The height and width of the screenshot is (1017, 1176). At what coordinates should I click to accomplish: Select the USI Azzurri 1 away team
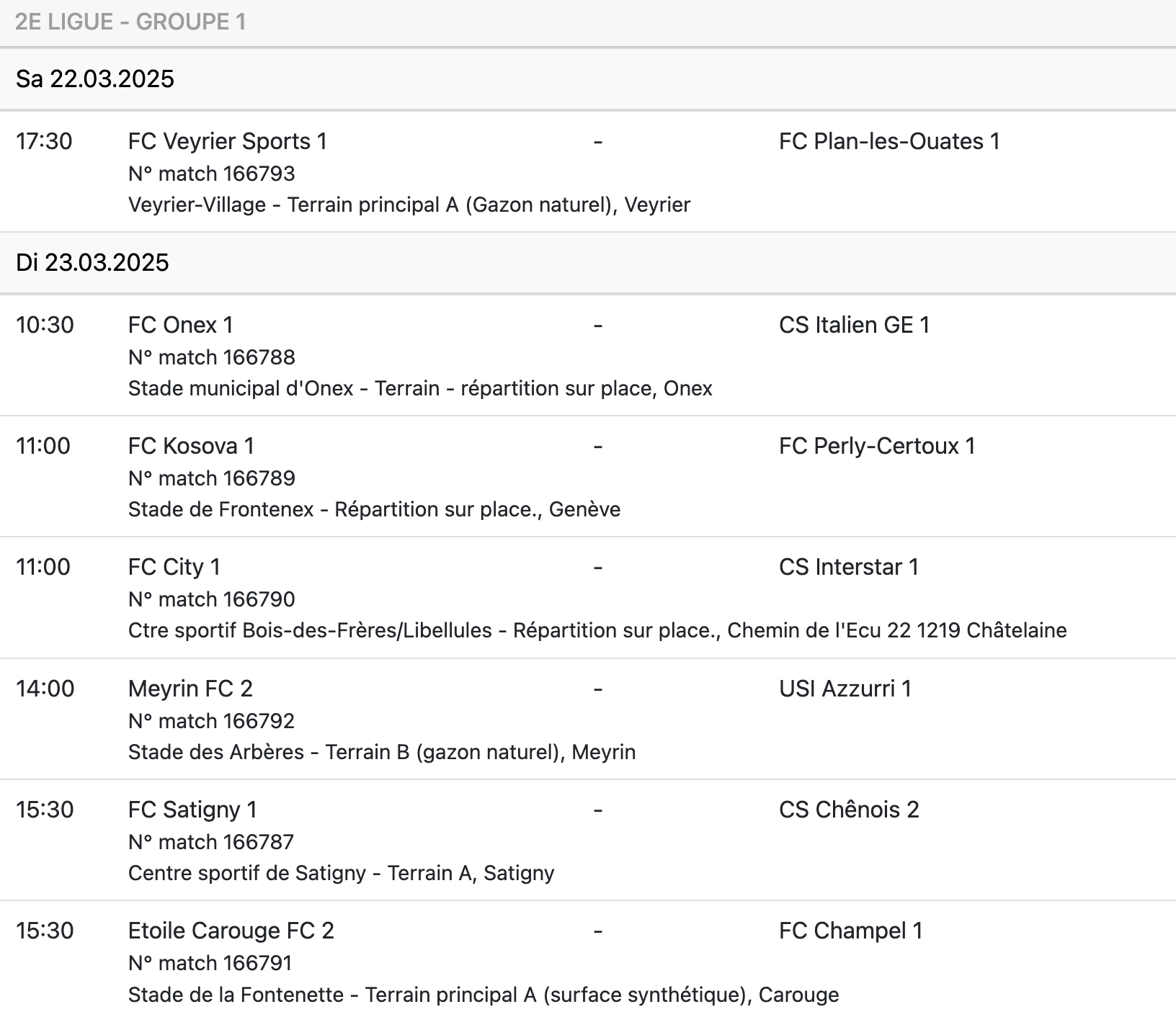coord(845,689)
